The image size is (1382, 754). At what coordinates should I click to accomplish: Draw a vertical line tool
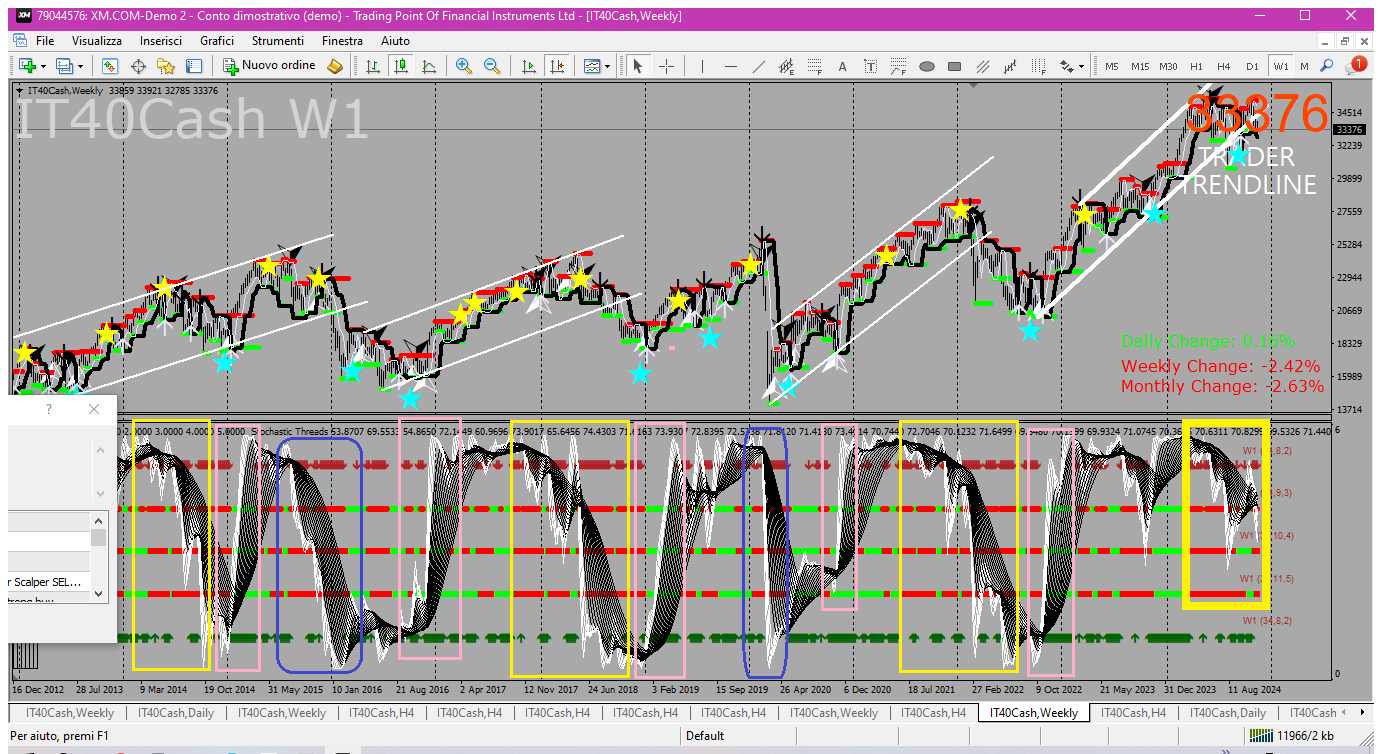tap(703, 66)
